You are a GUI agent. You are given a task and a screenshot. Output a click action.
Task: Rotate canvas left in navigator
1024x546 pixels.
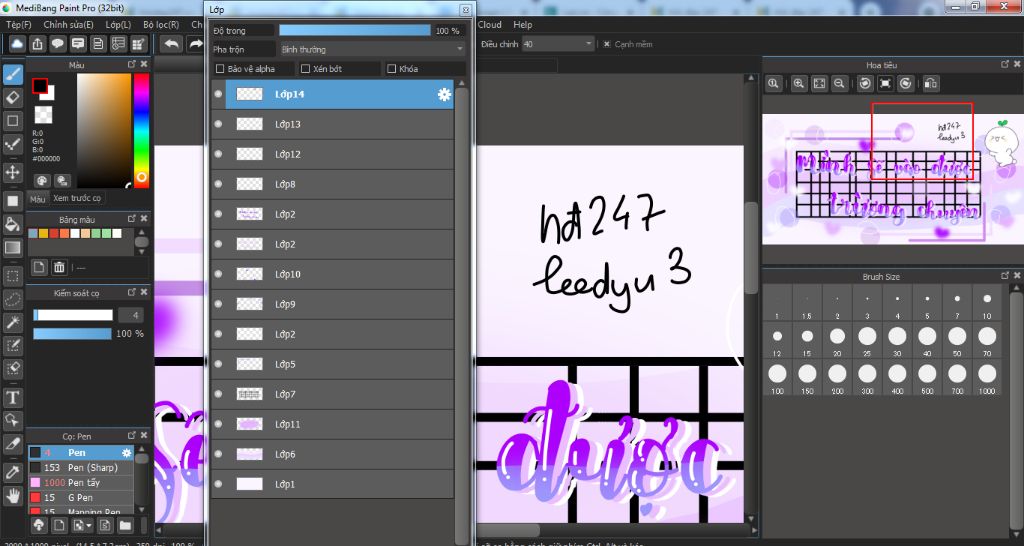[865, 83]
